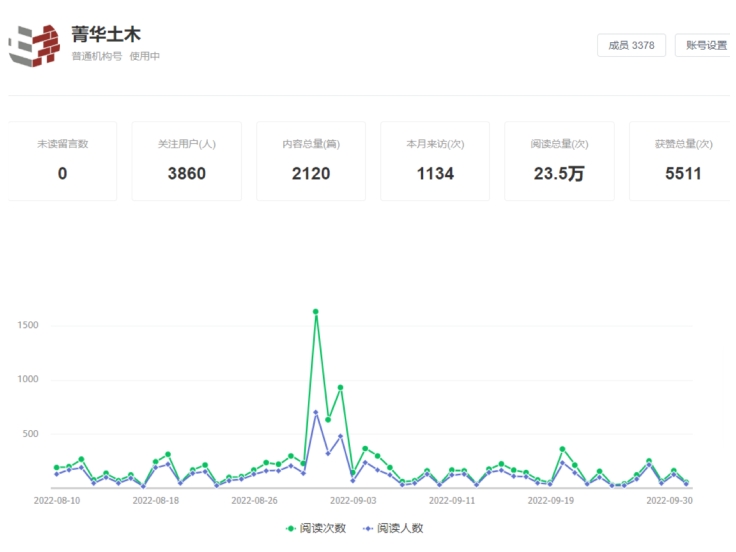Select the 未读留言数 stat card

[x=62, y=161]
